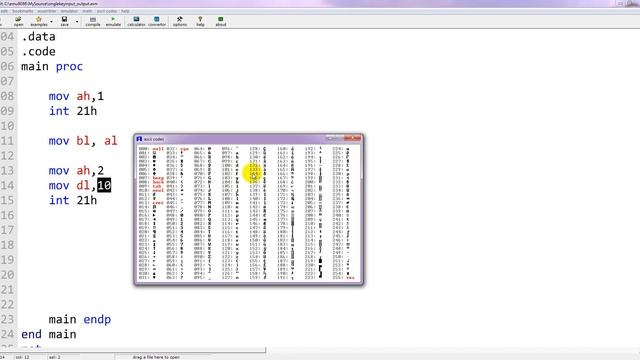Click the red 'beep' entry in ascii table
Screen dimensions: 640x360
click(158, 178)
